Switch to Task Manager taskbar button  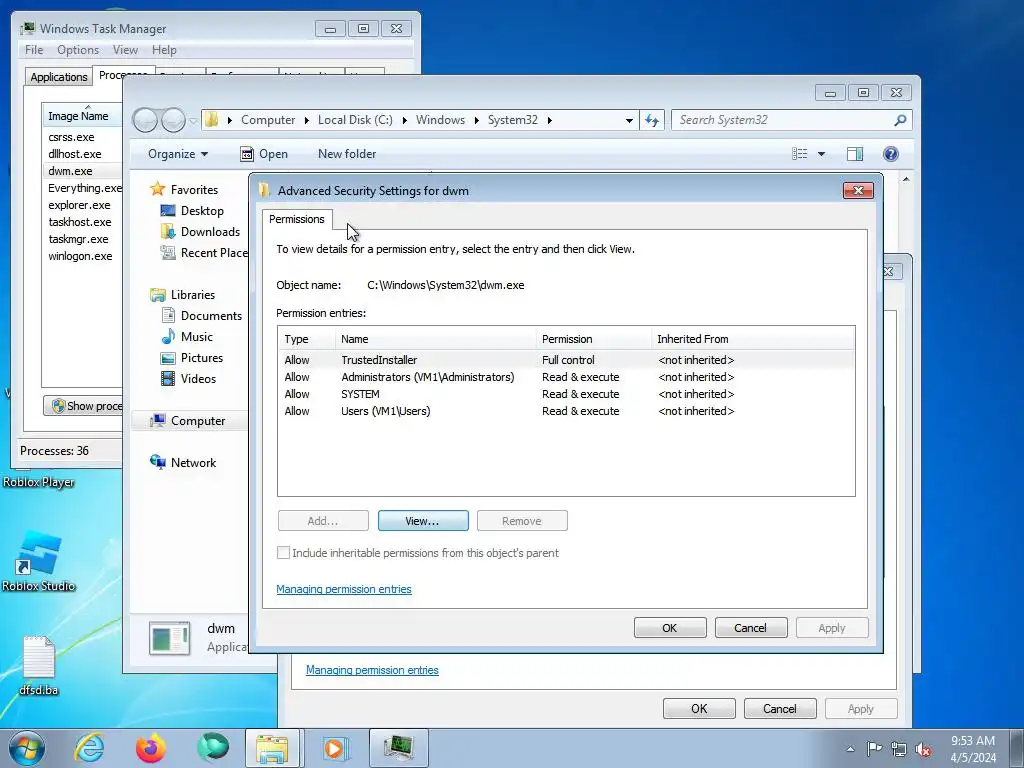click(x=399, y=748)
